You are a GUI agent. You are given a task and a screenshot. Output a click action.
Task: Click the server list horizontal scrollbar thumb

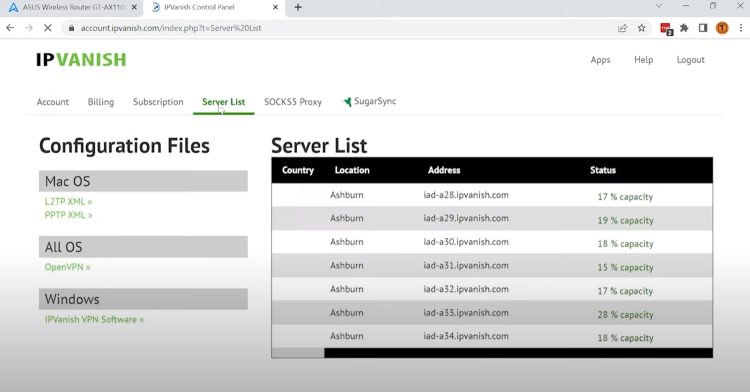[x=298, y=353]
